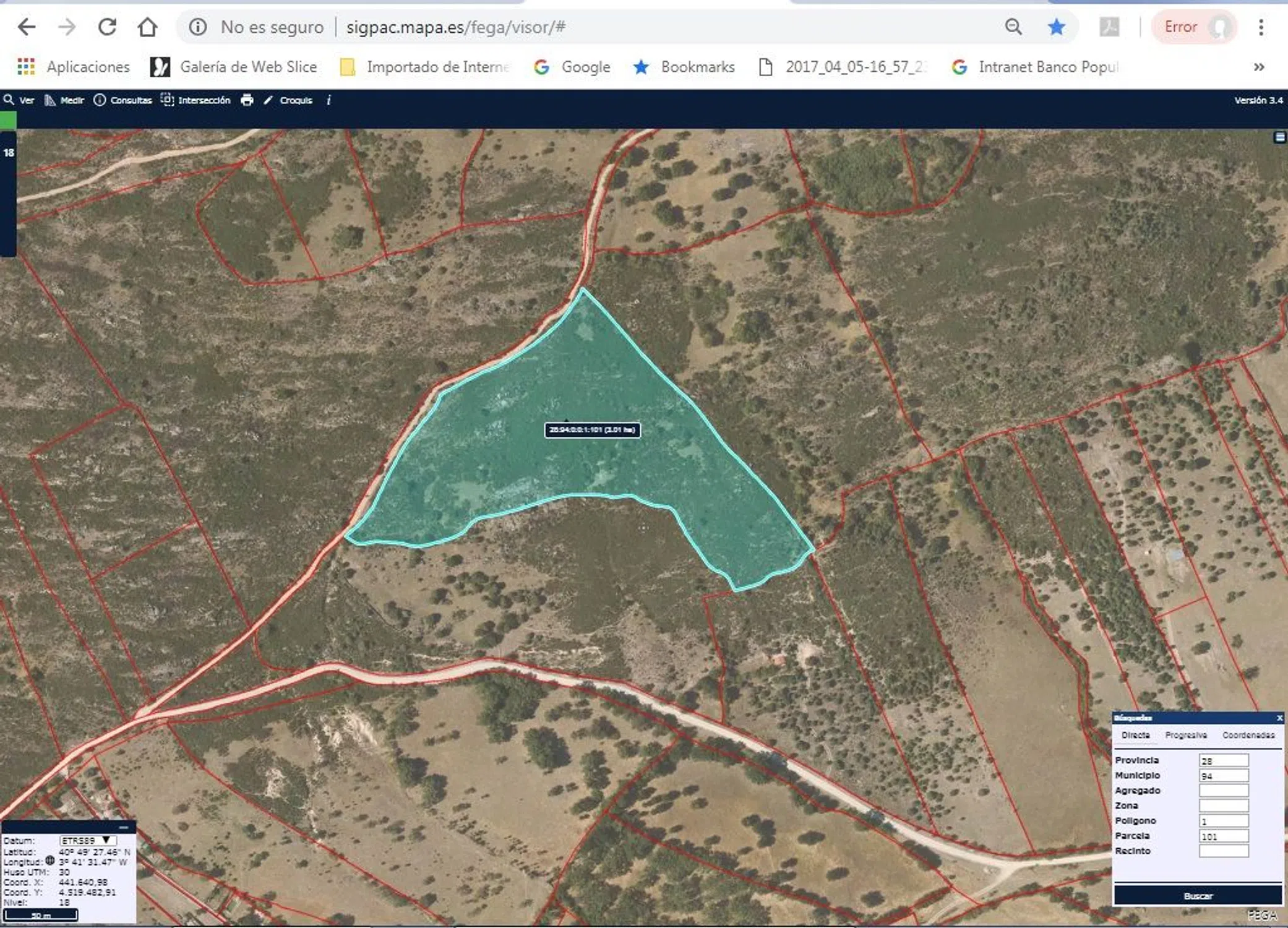Open the layers panel icon top-right of map
1288x928 pixels.
(1280, 137)
